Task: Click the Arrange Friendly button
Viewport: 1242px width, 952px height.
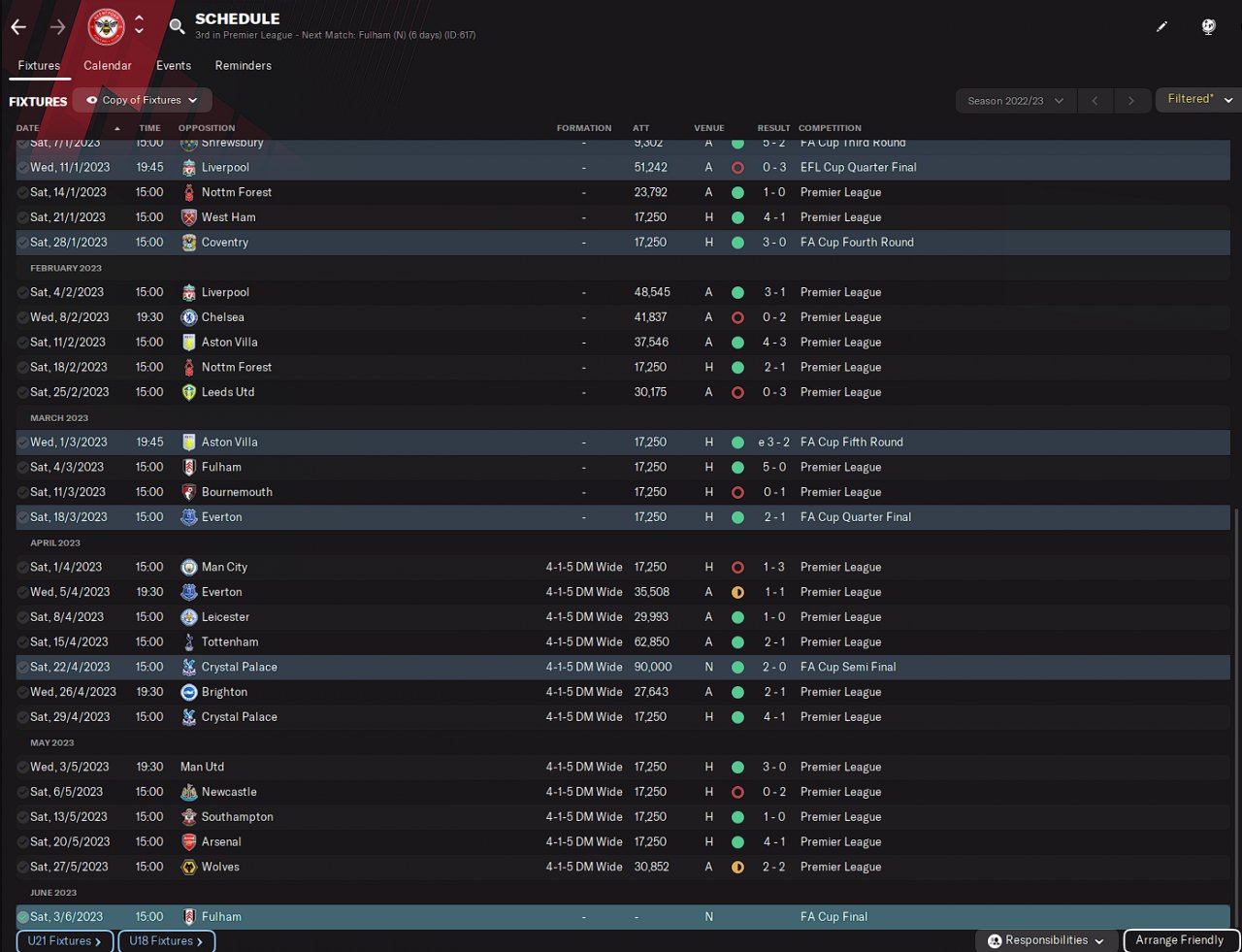Action: (1180, 940)
